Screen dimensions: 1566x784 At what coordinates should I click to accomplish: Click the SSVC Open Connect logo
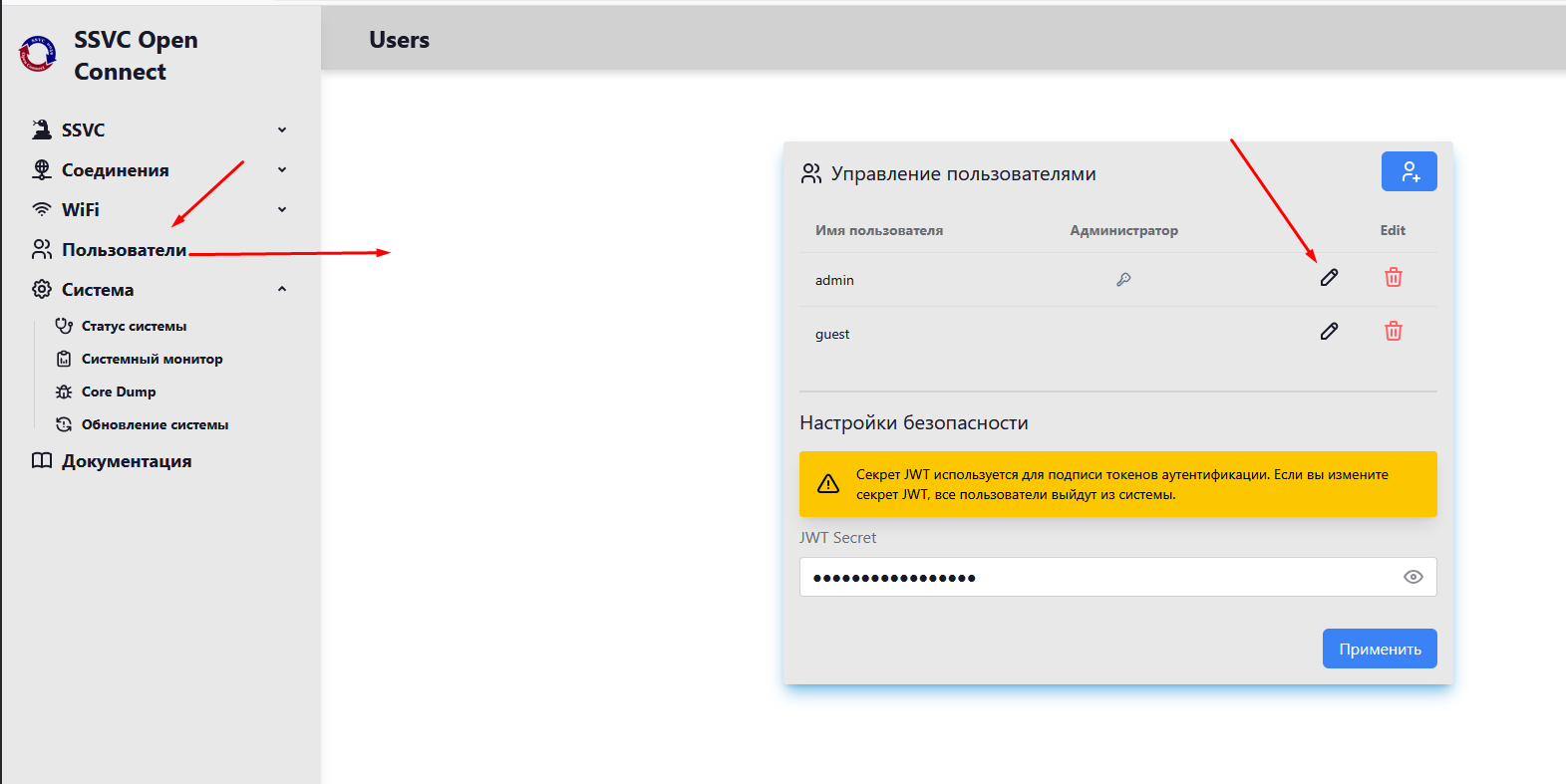click(x=38, y=55)
